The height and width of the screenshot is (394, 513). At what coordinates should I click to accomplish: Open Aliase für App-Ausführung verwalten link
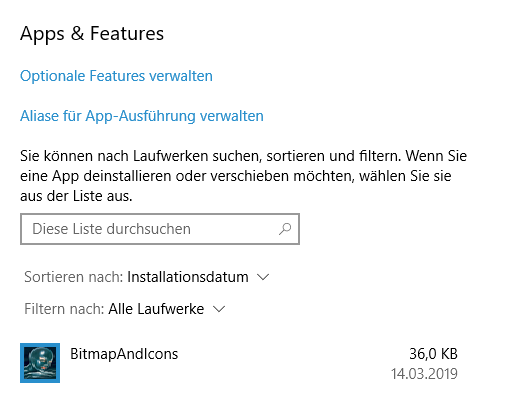click(142, 116)
